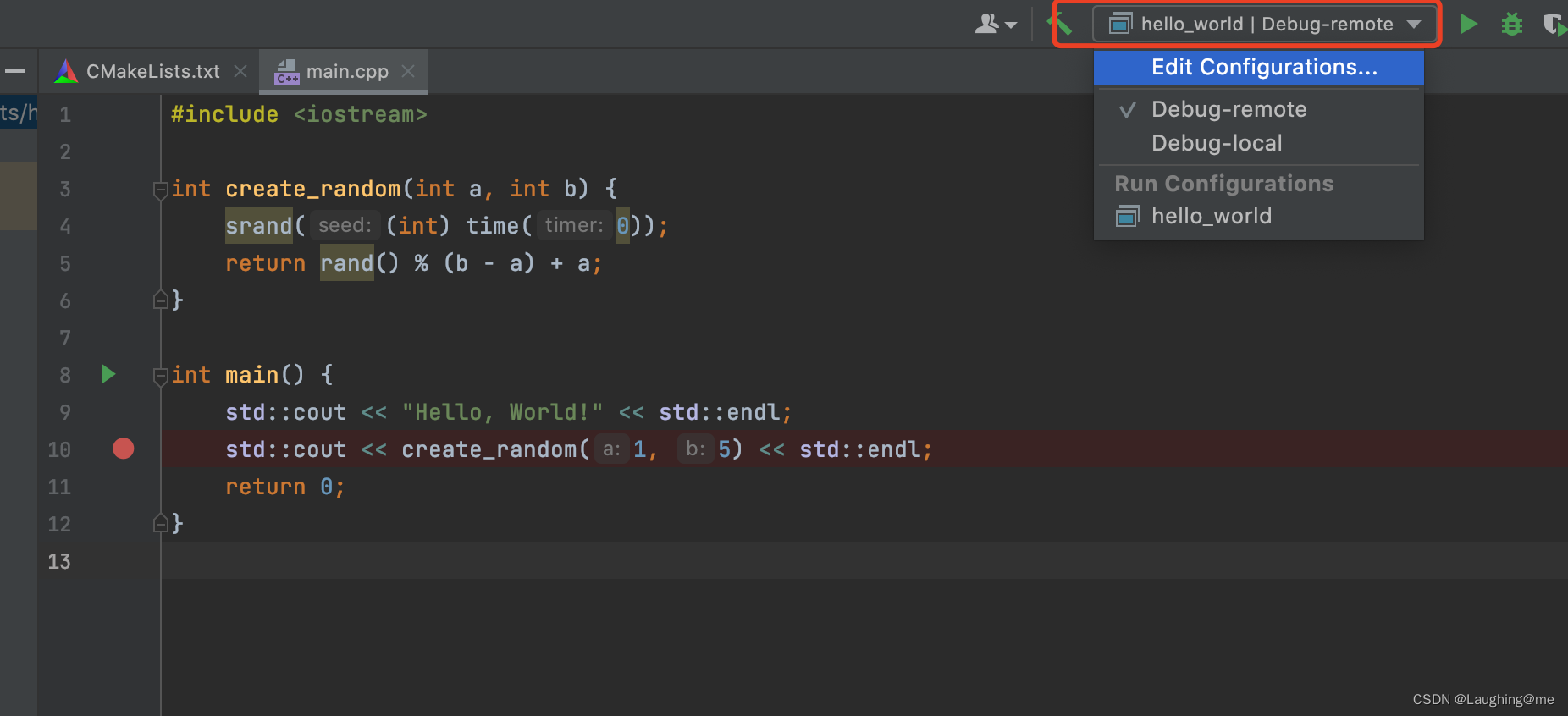1568x716 pixels.
Task: Select the Debug-local profile
Action: click(x=1259, y=143)
